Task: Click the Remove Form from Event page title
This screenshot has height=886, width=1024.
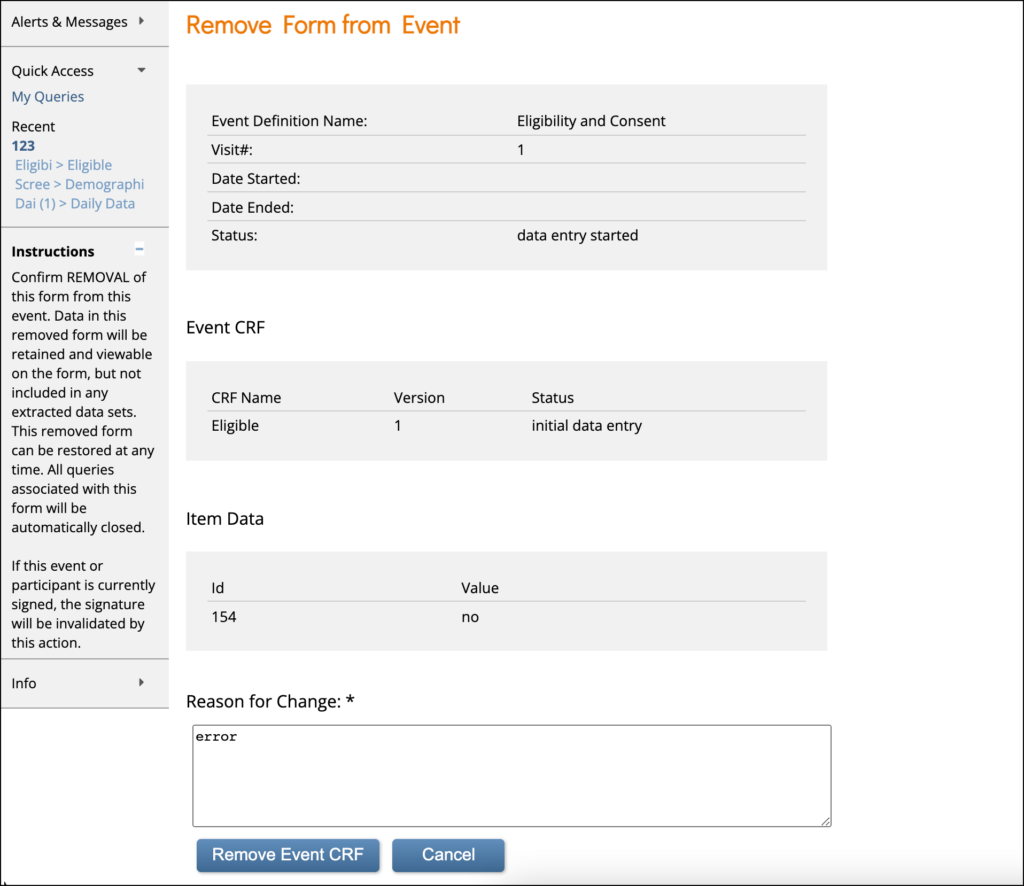Action: coord(322,25)
